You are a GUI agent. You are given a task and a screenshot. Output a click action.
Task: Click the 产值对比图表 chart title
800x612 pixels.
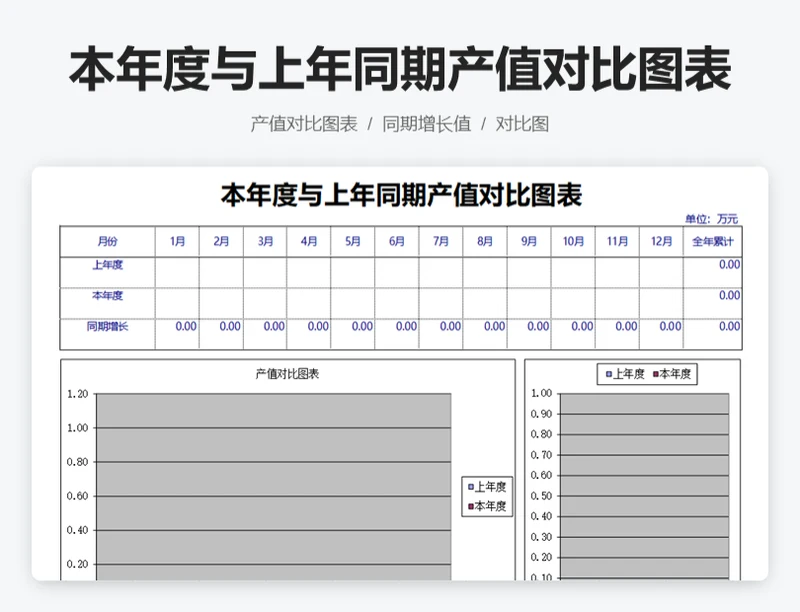(287, 374)
